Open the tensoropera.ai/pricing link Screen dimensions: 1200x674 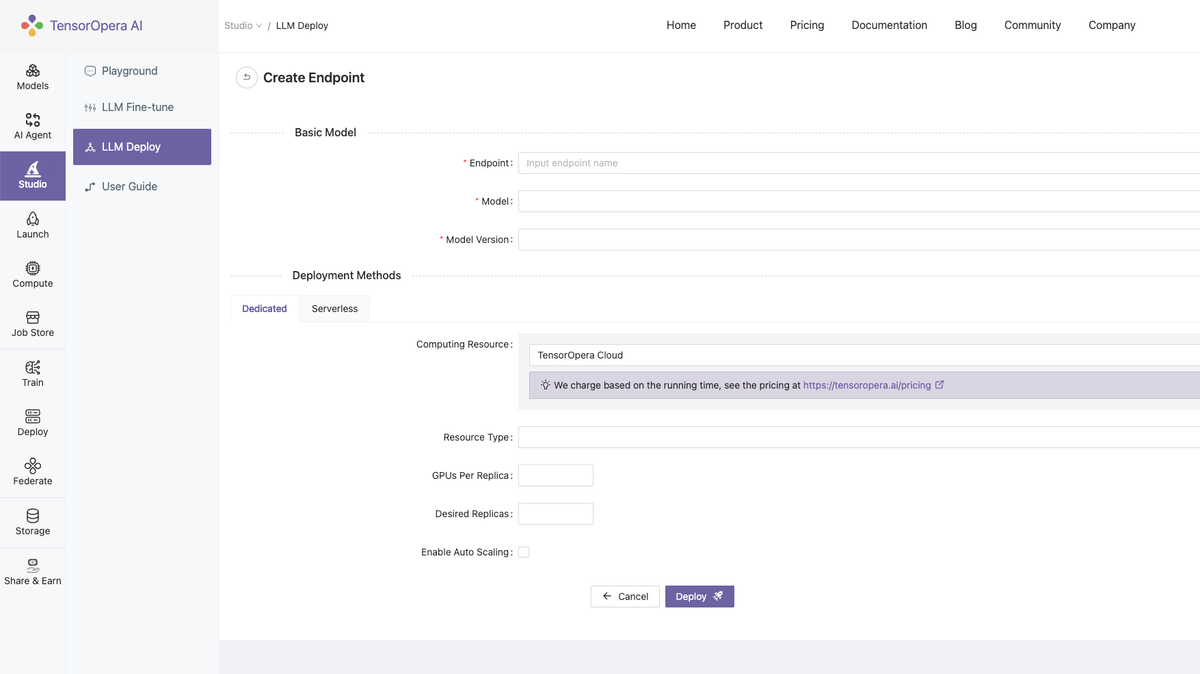(869, 384)
